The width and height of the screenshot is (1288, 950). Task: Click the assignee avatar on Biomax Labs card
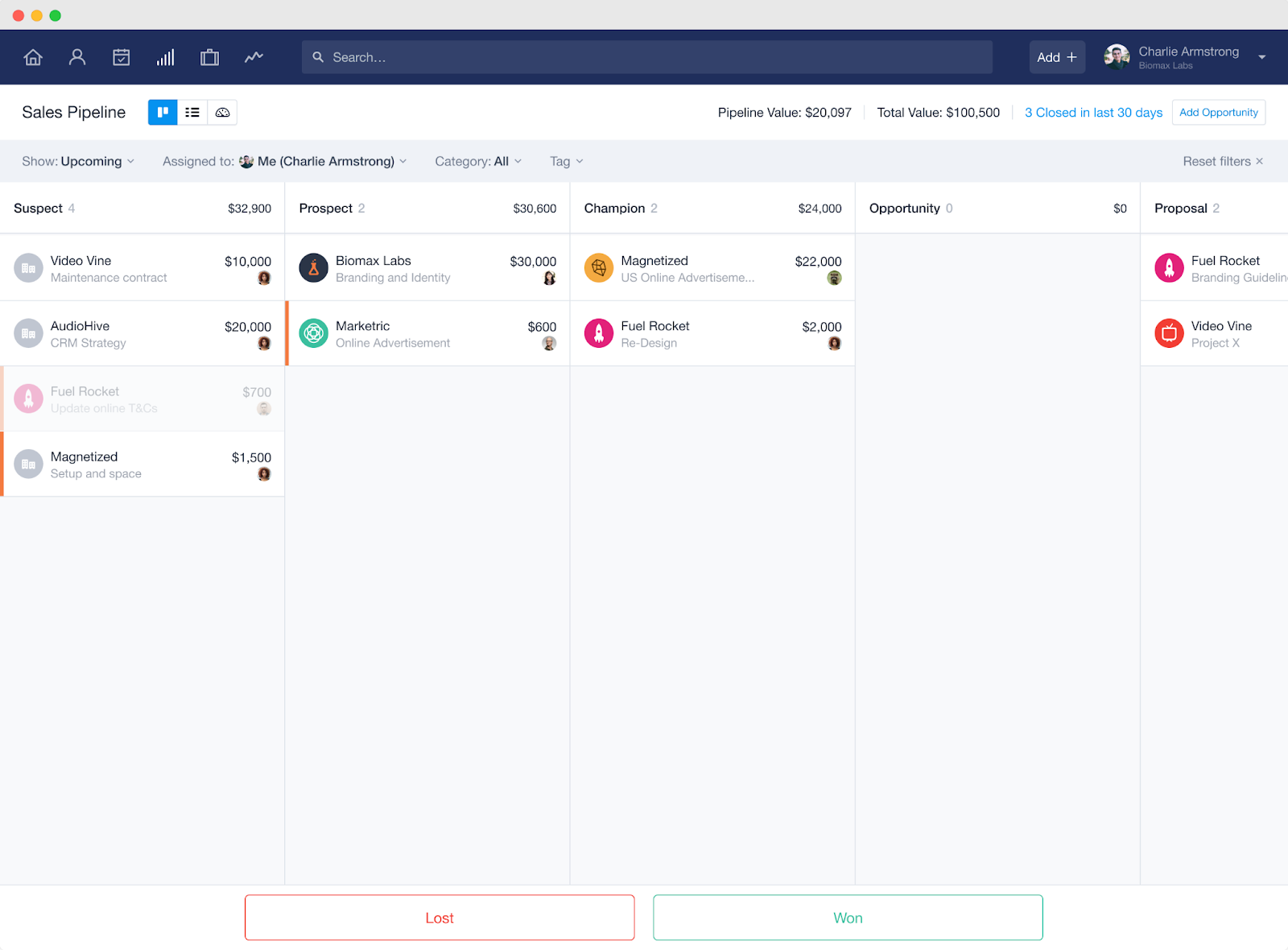point(550,279)
